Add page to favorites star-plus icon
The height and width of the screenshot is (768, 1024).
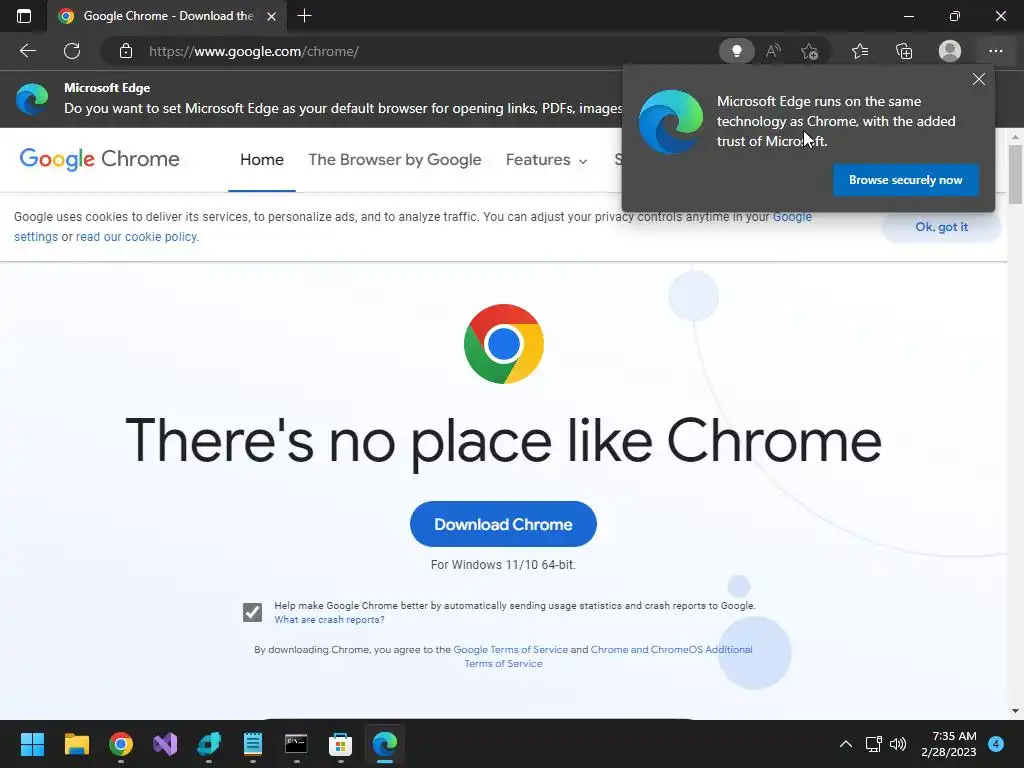coord(810,51)
